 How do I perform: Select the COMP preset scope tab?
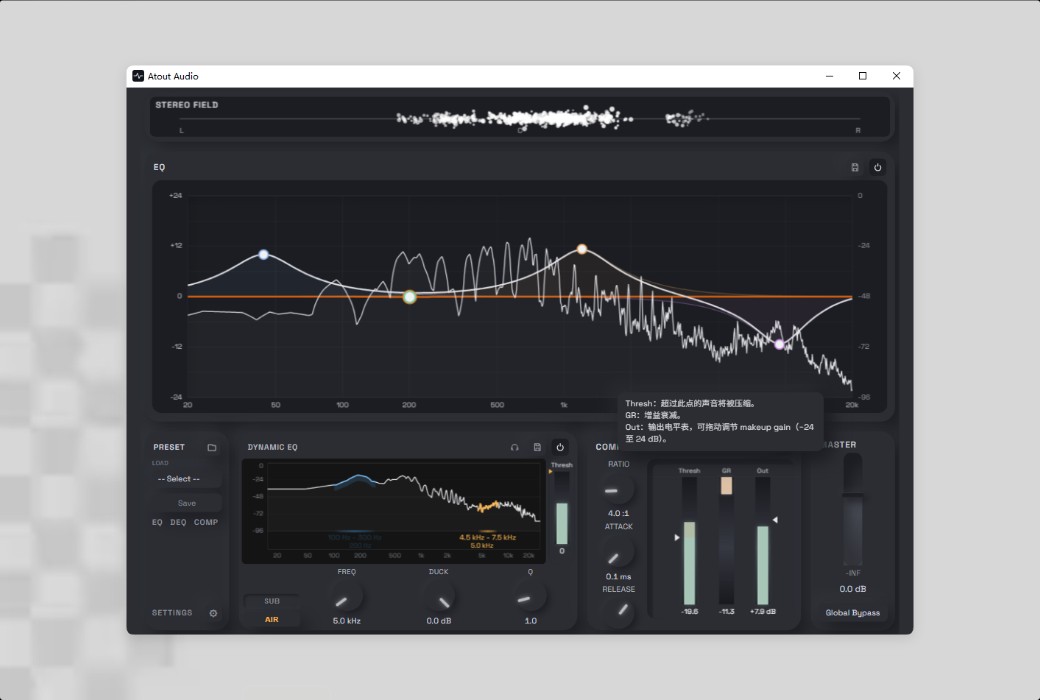tap(206, 522)
